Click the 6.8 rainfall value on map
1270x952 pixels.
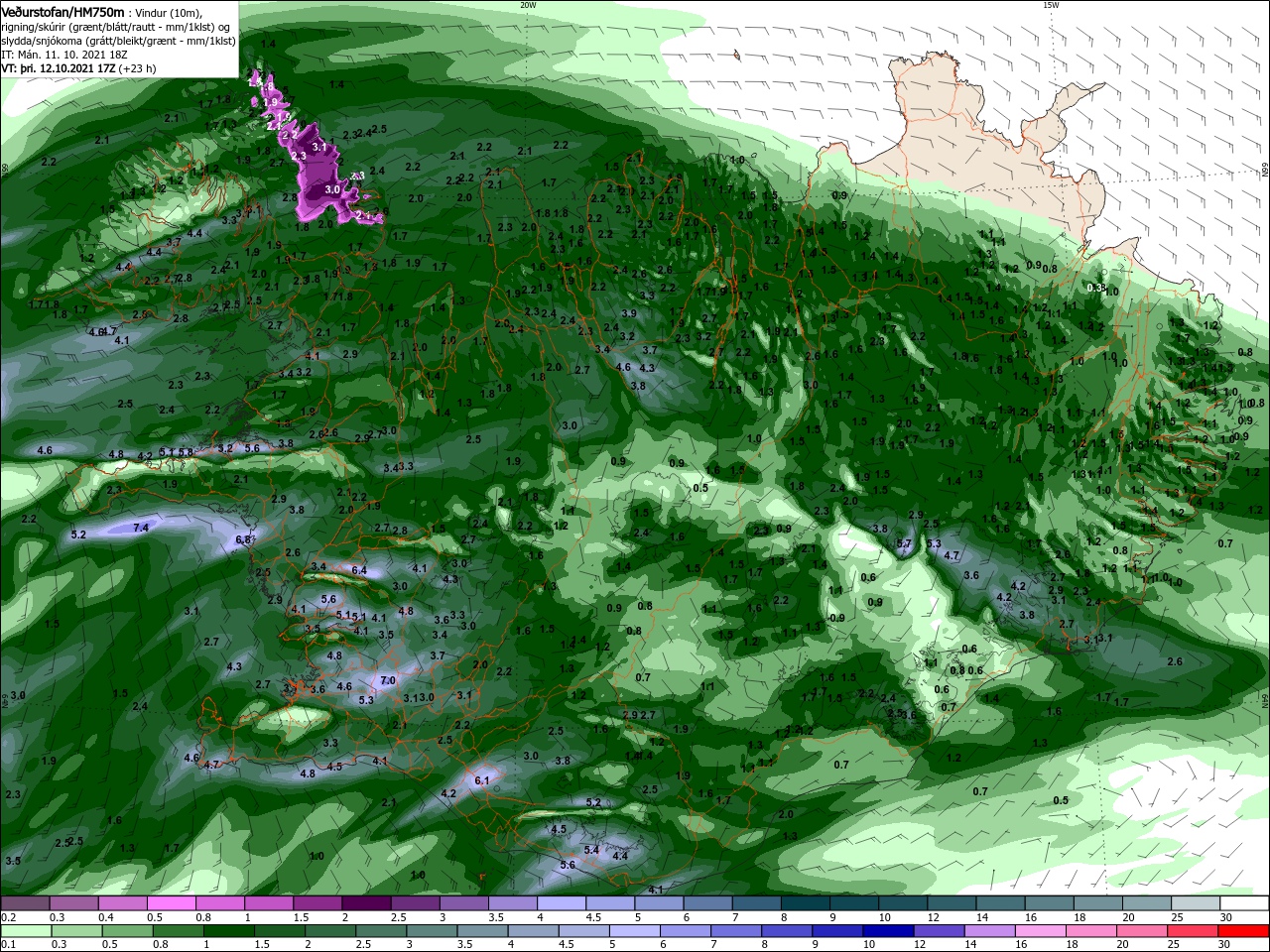tap(245, 539)
